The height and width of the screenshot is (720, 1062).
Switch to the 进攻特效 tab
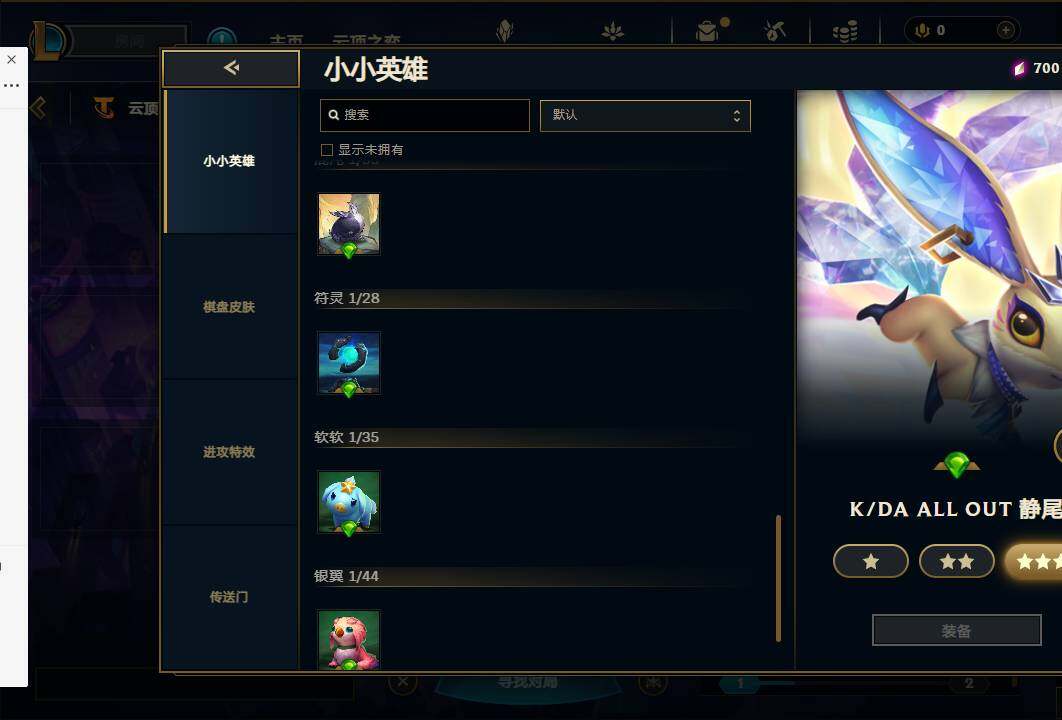[229, 452]
